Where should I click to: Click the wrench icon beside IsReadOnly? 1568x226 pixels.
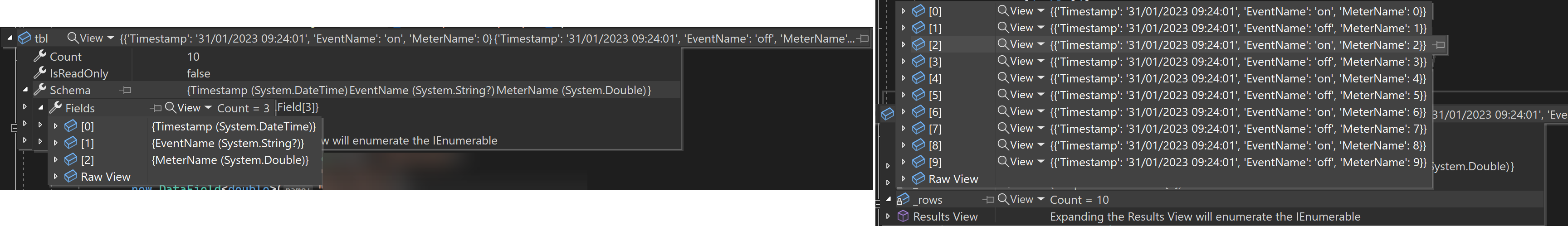point(40,73)
